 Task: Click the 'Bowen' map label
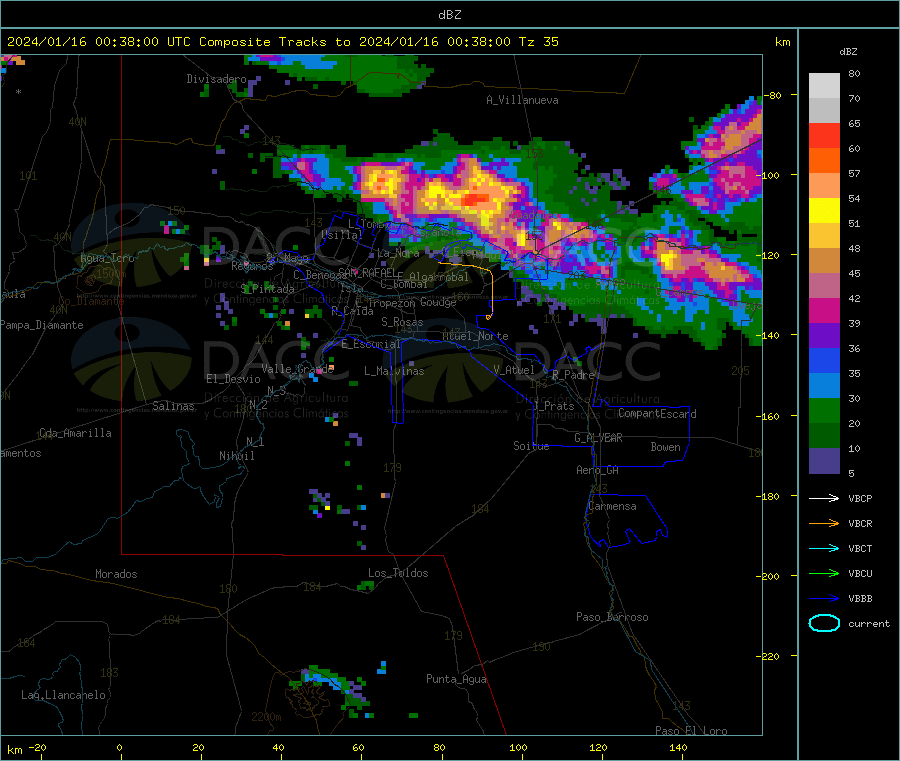pos(665,447)
